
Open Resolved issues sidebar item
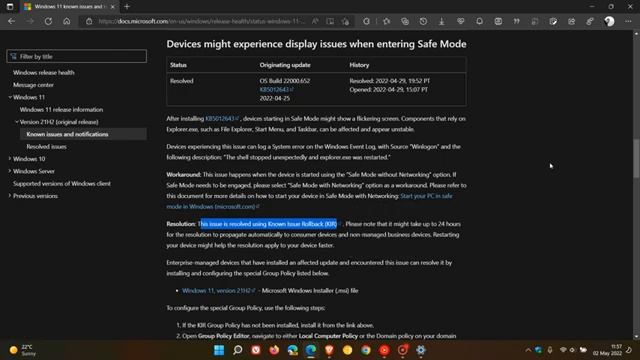click(x=47, y=147)
